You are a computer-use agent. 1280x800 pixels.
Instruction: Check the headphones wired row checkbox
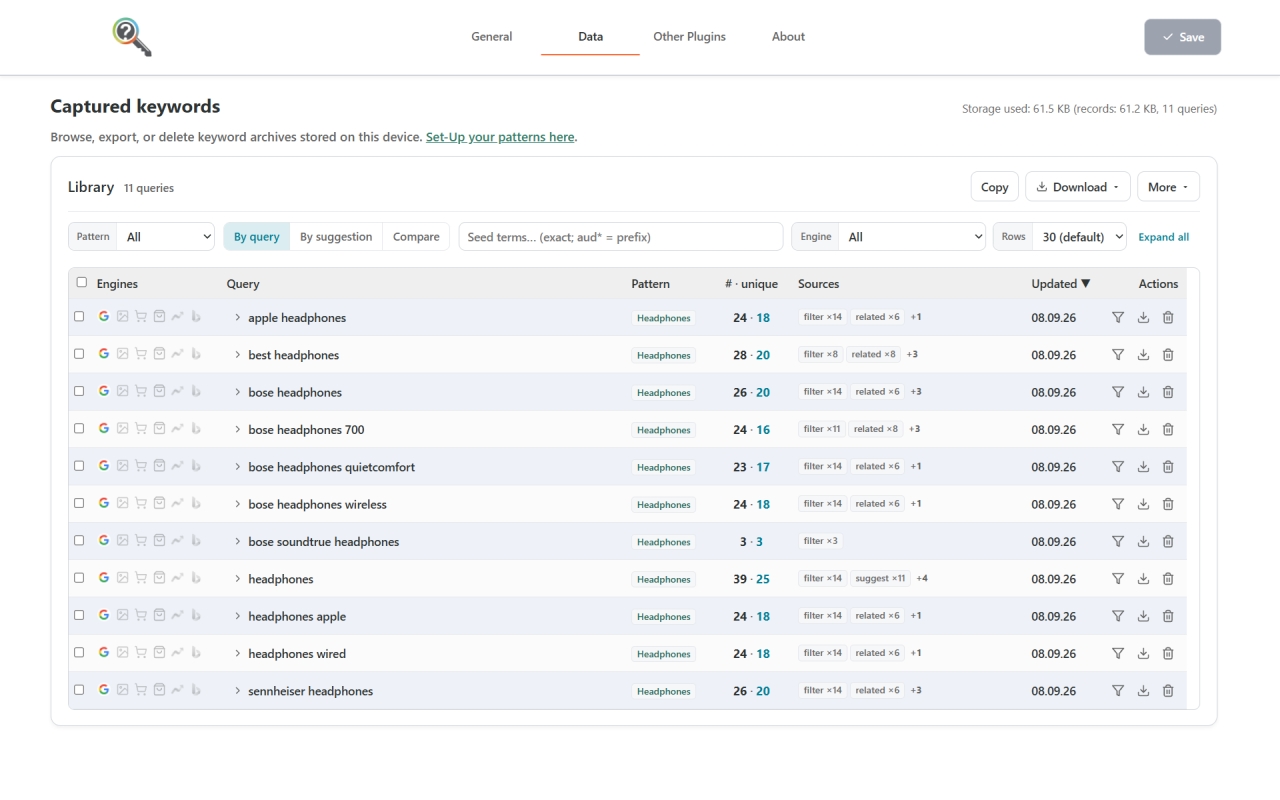pyautogui.click(x=79, y=652)
